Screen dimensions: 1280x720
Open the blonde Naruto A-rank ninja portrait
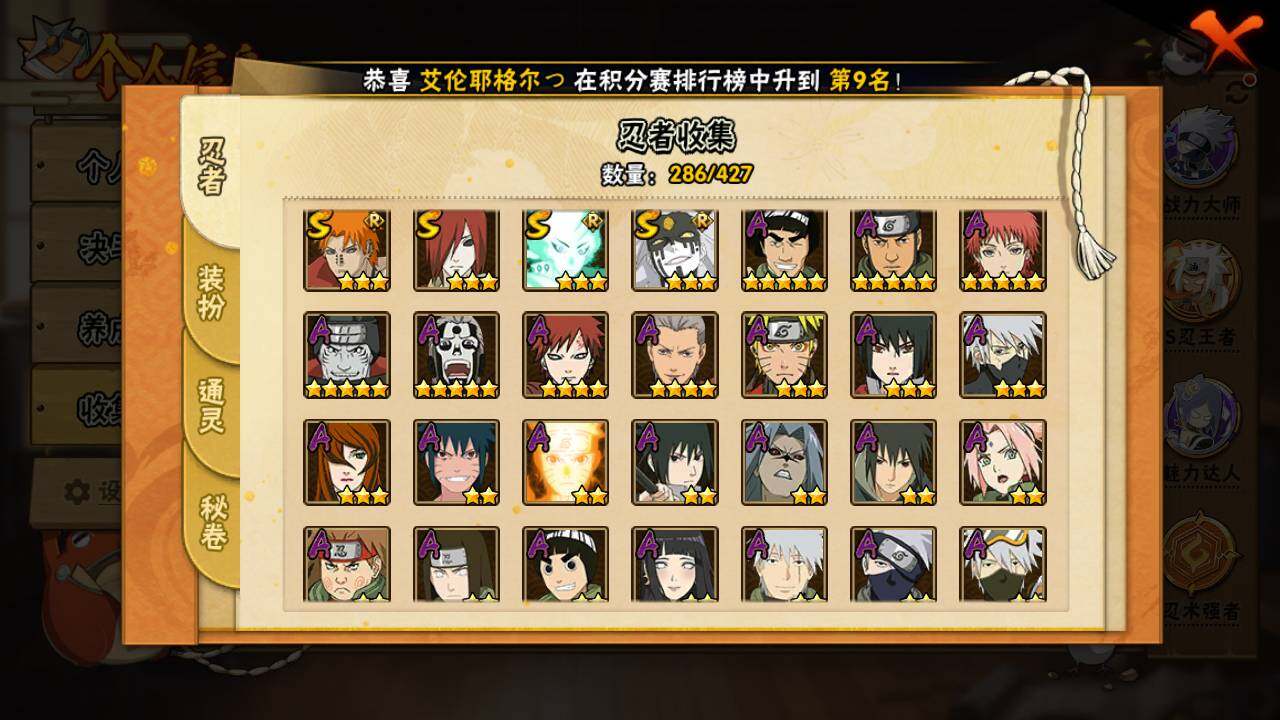pos(785,355)
